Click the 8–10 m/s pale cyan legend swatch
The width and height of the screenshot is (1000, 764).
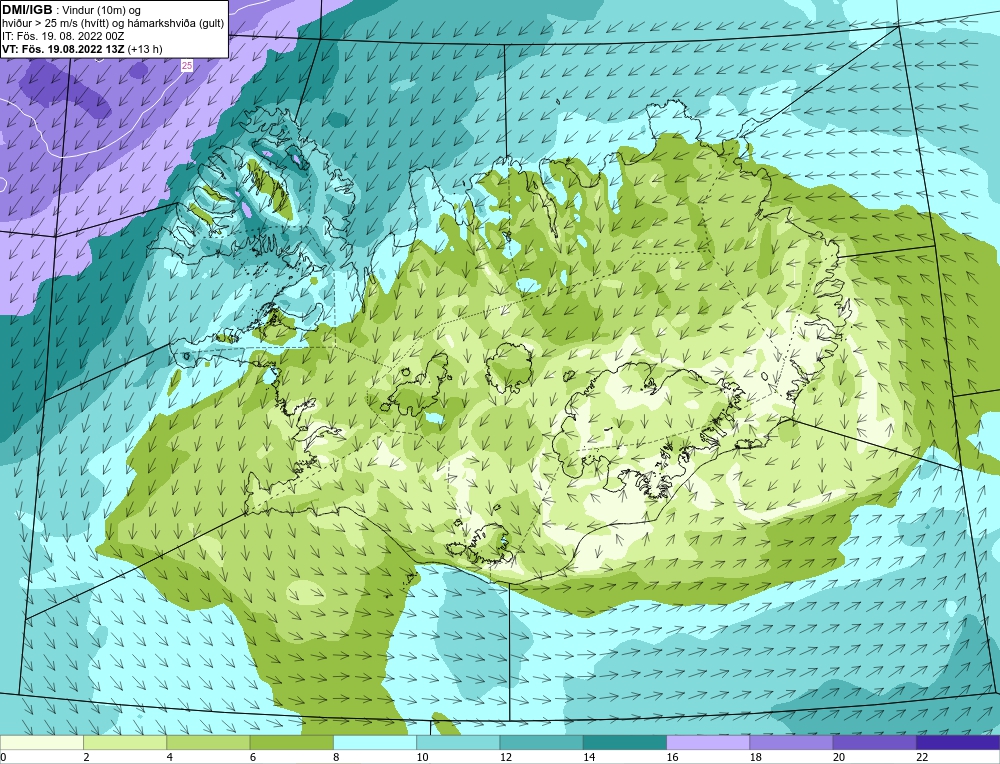[375, 742]
